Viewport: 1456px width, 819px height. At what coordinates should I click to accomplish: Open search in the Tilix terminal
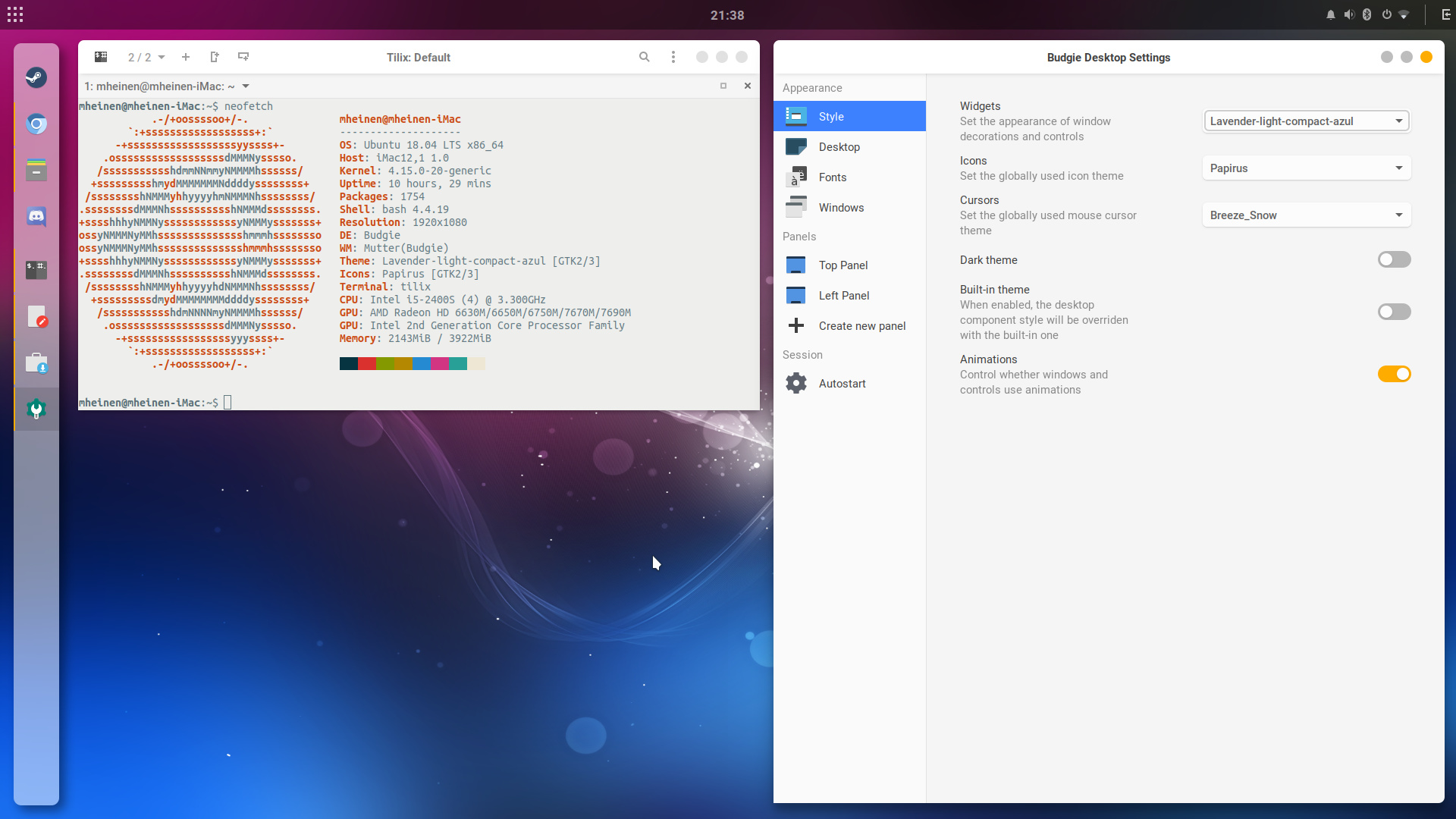(644, 57)
